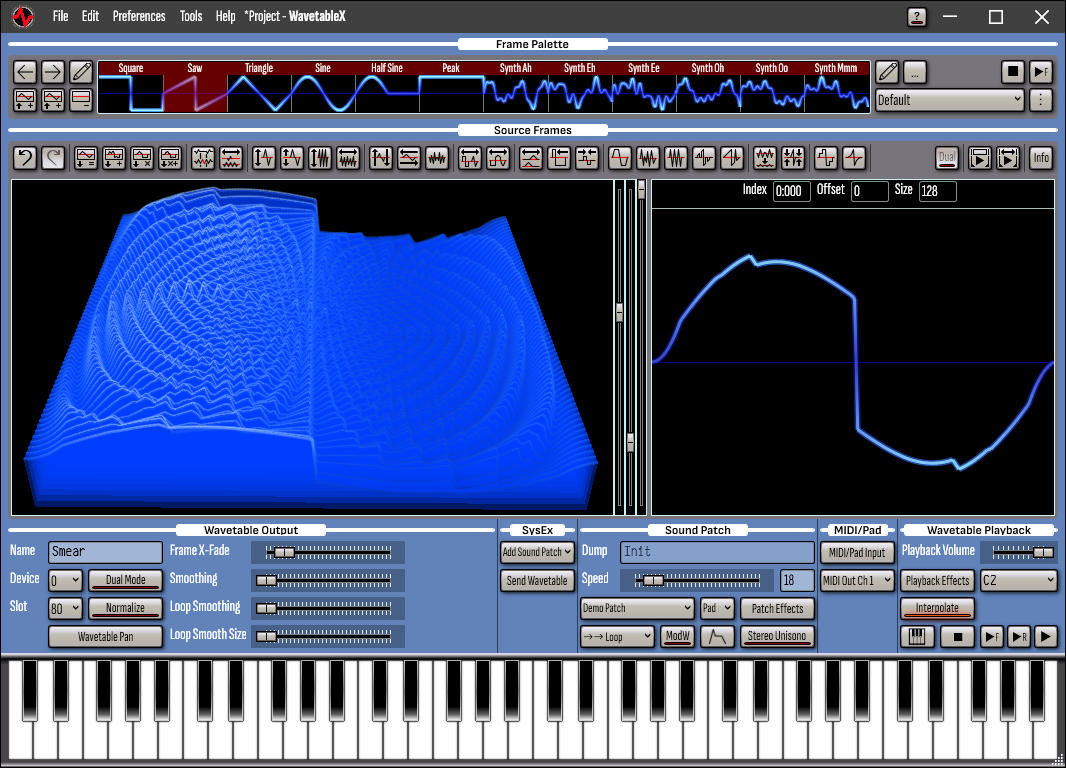Open the Loop mode dropdown

tap(618, 637)
